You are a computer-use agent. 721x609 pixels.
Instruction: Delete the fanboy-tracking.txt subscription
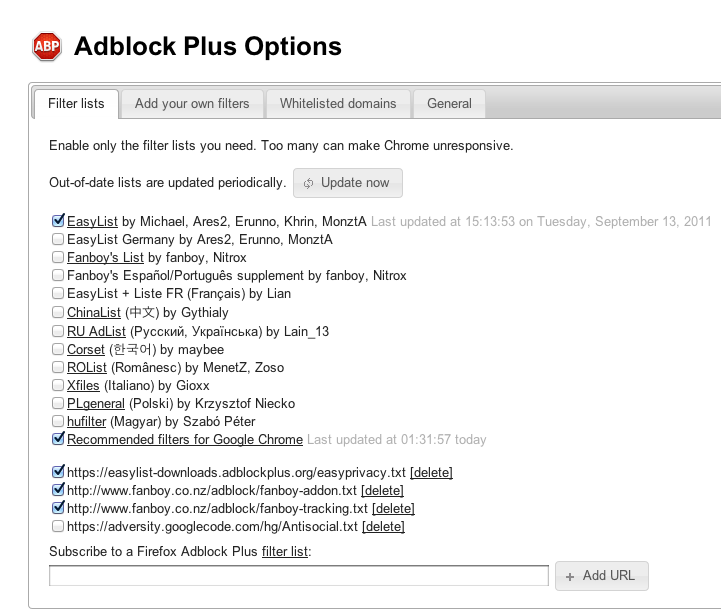392,508
